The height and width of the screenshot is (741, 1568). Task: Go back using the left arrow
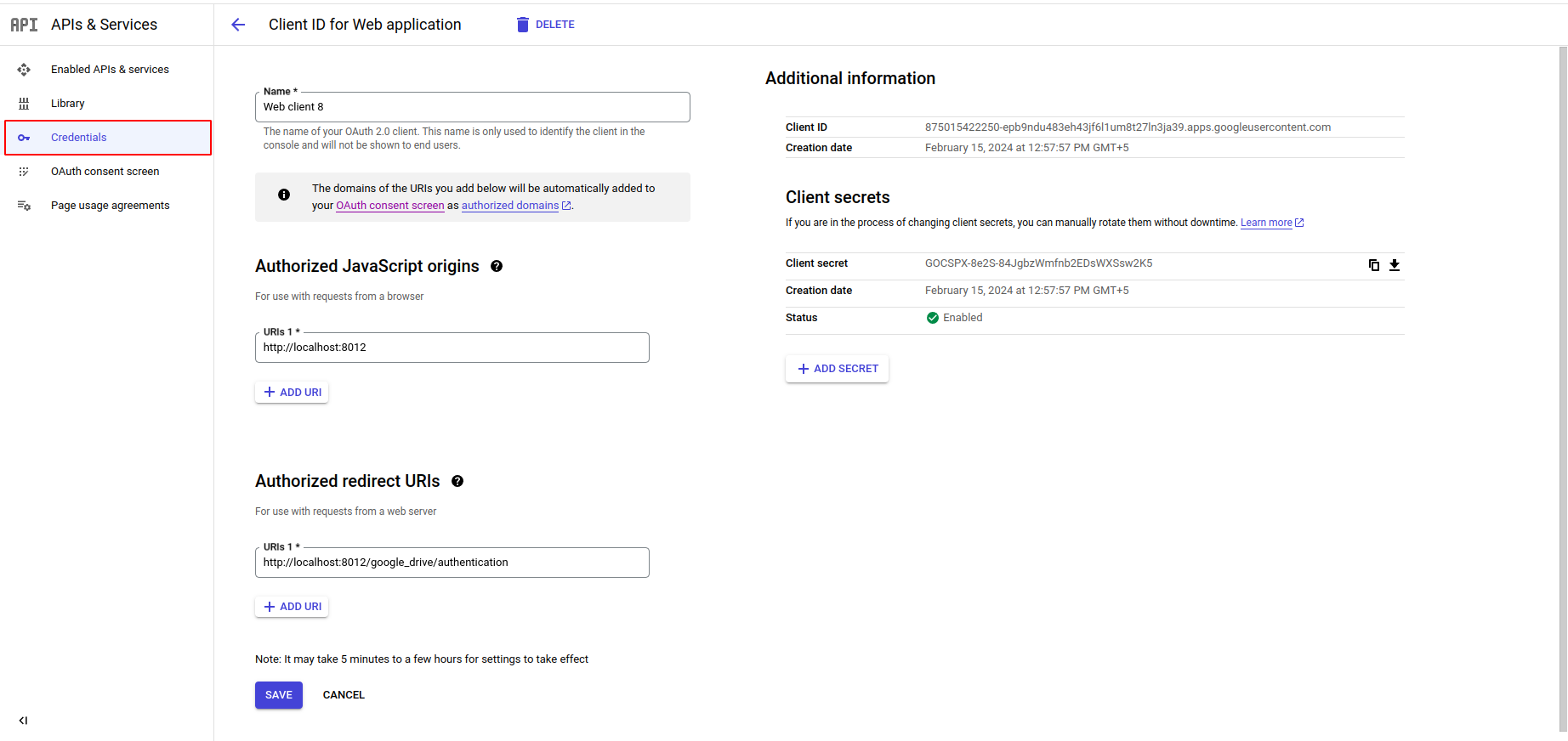tap(238, 25)
